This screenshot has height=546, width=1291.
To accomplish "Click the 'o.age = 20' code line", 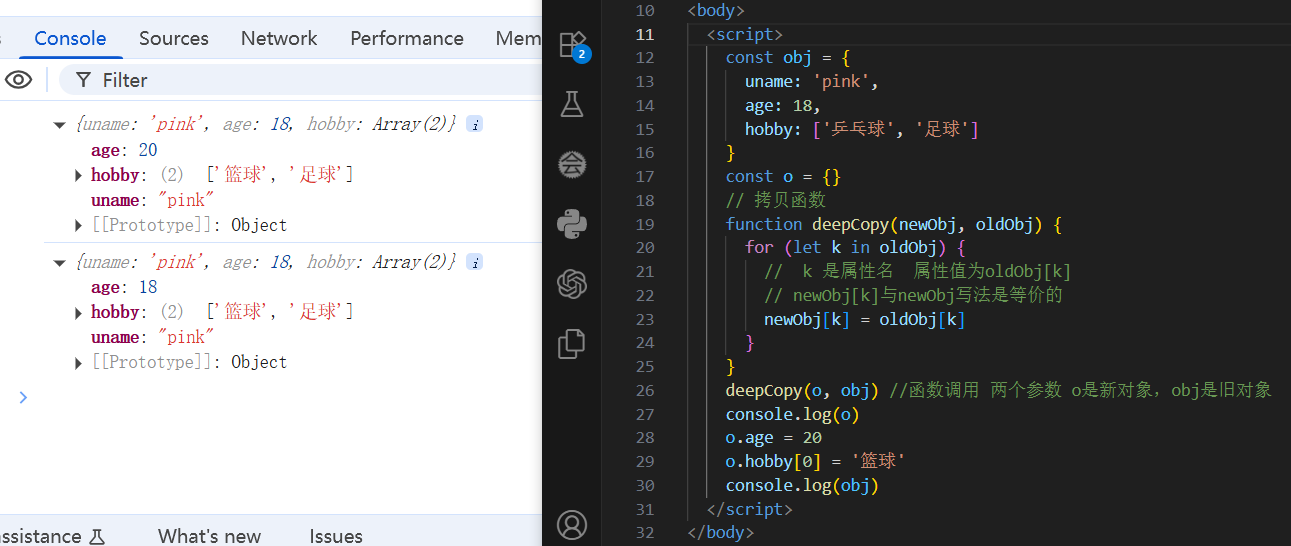I will tap(774, 438).
